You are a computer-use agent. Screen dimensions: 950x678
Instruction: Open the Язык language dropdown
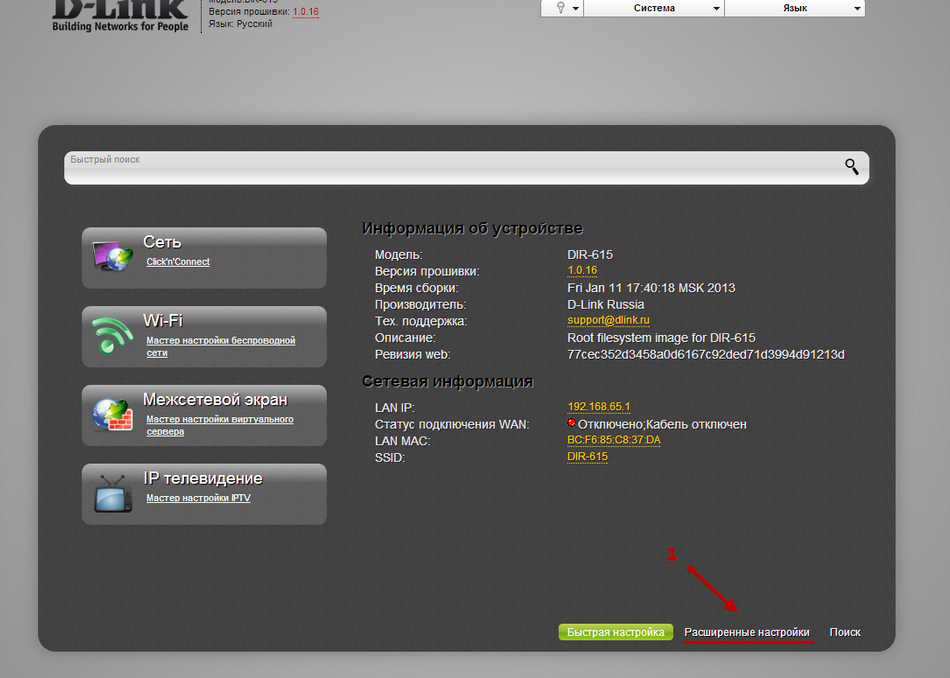click(795, 8)
